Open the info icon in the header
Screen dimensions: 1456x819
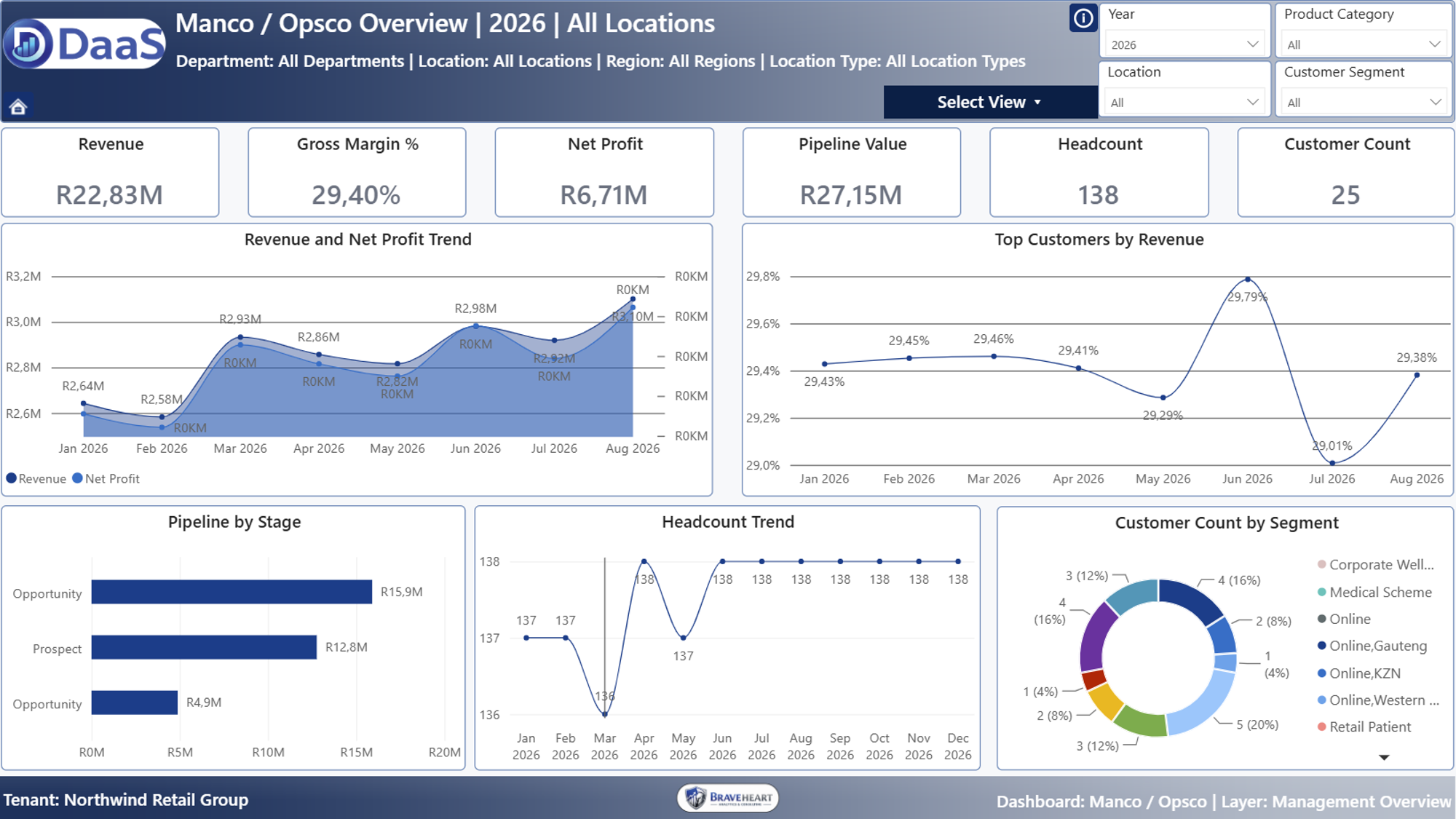(1083, 18)
